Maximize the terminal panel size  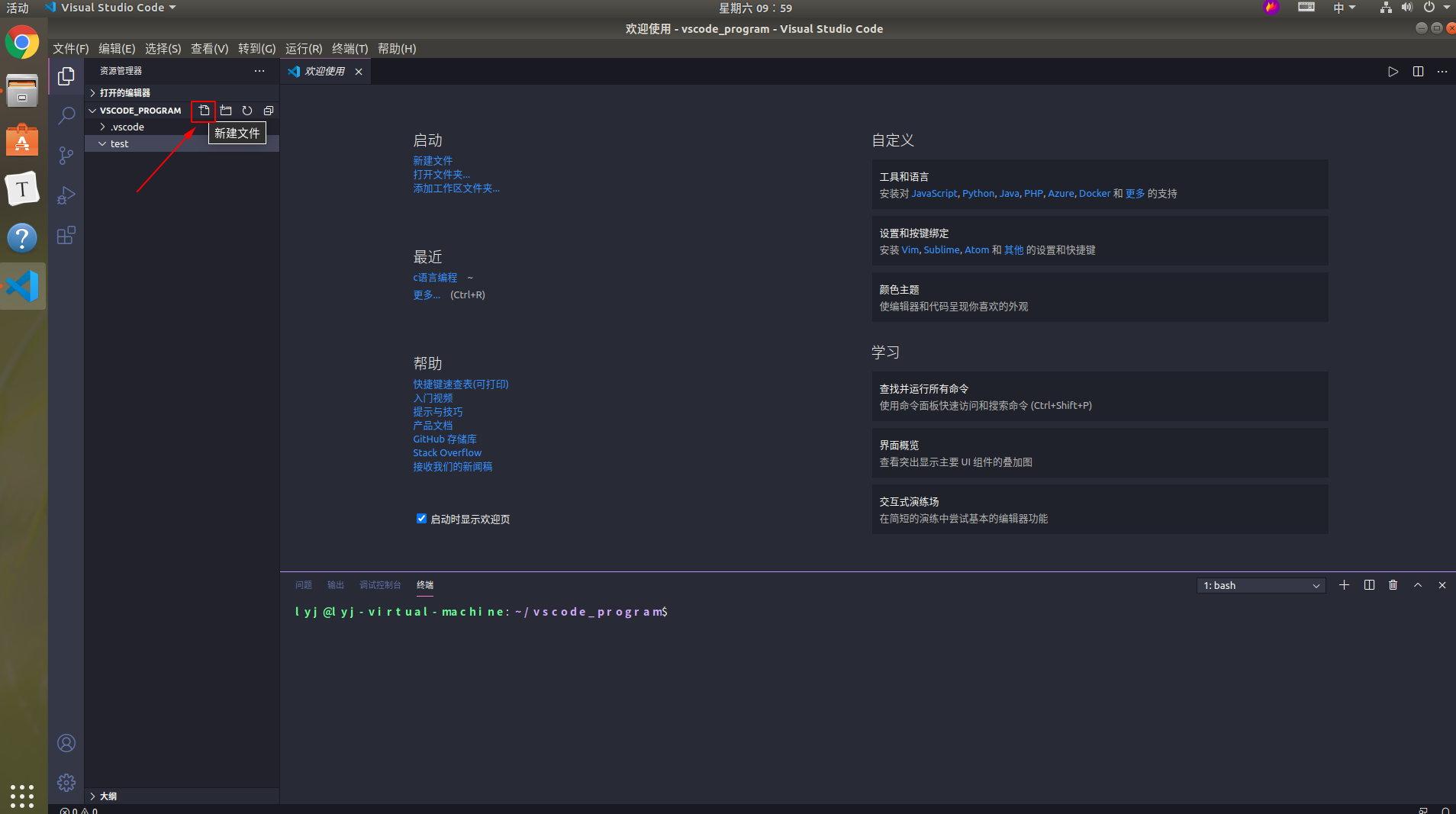(x=1418, y=585)
